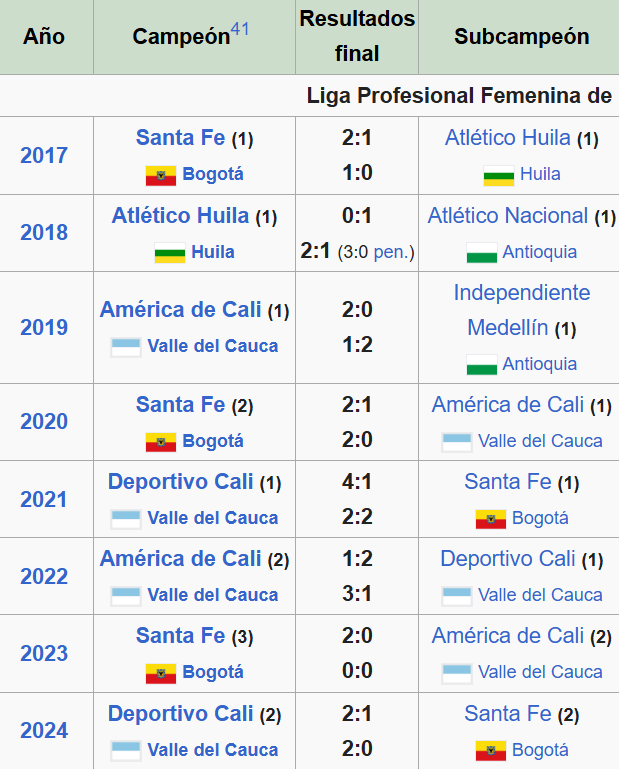Click Bogotá flag under Santa Fe in 2024 row
The image size is (619, 769).
[490, 750]
